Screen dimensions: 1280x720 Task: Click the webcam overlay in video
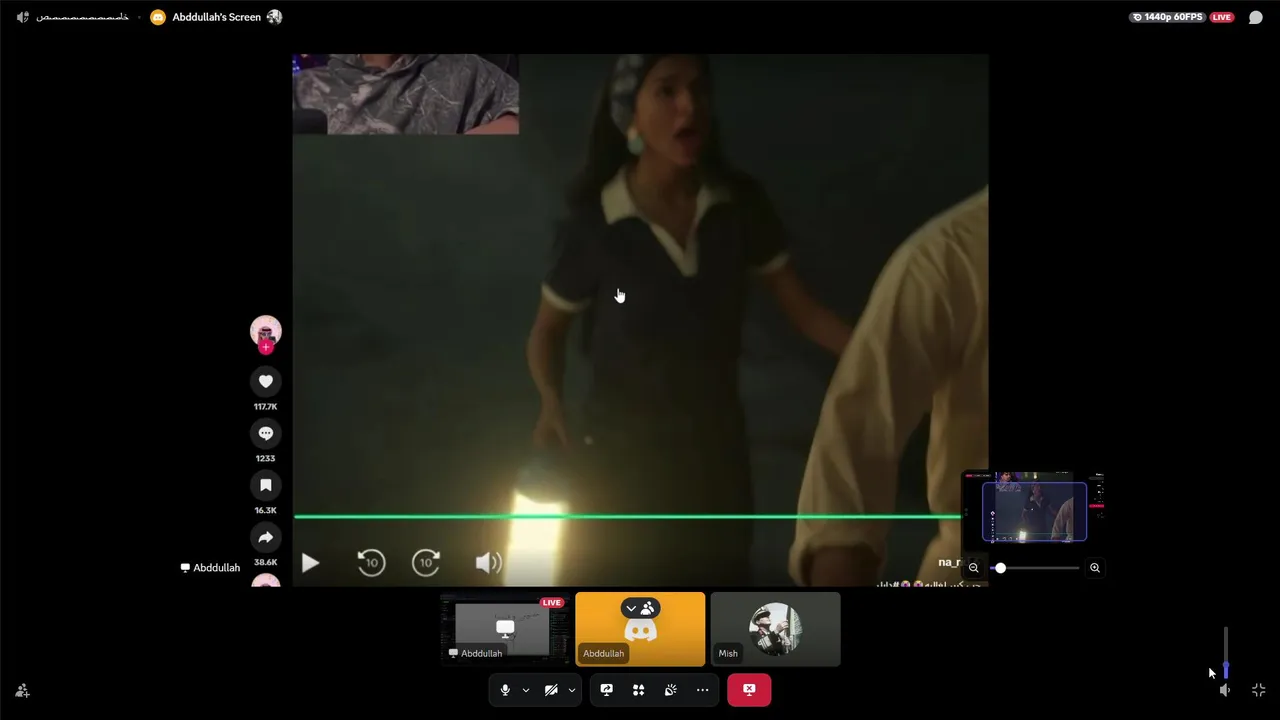click(x=406, y=94)
